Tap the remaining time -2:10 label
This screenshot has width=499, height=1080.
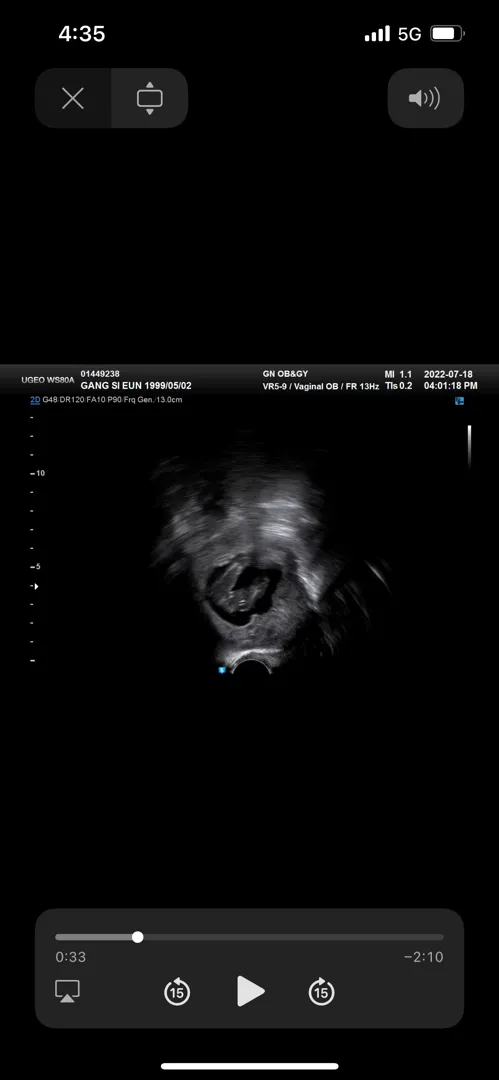423,957
